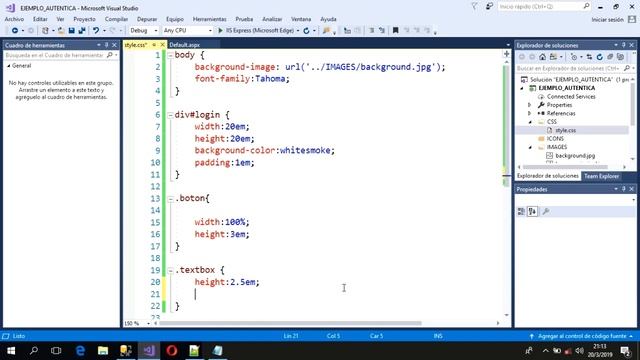640x360 pixels.
Task: Select background.jpg in Solution Explorer
Action: coord(575,156)
